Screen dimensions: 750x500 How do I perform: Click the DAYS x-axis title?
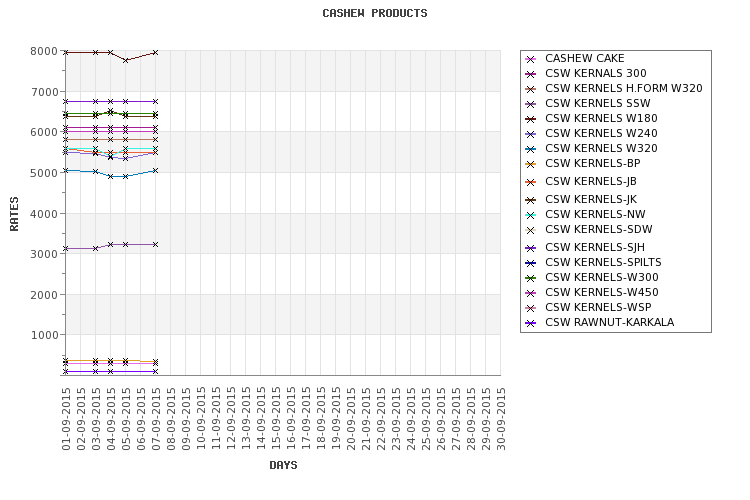pyautogui.click(x=283, y=465)
